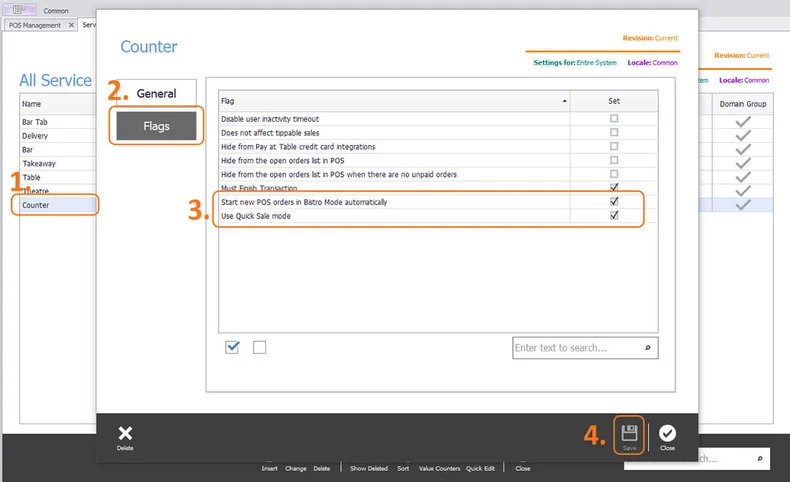Click Change in the bottom toolbar
Viewport: 790px width, 482px height.
[x=295, y=468]
